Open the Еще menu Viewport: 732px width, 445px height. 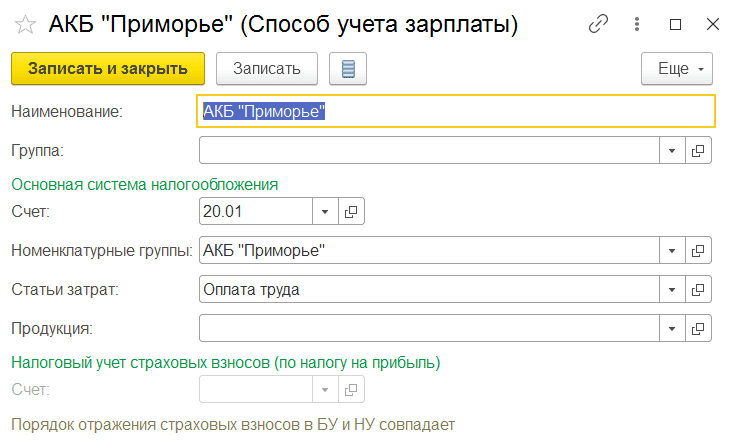point(677,69)
